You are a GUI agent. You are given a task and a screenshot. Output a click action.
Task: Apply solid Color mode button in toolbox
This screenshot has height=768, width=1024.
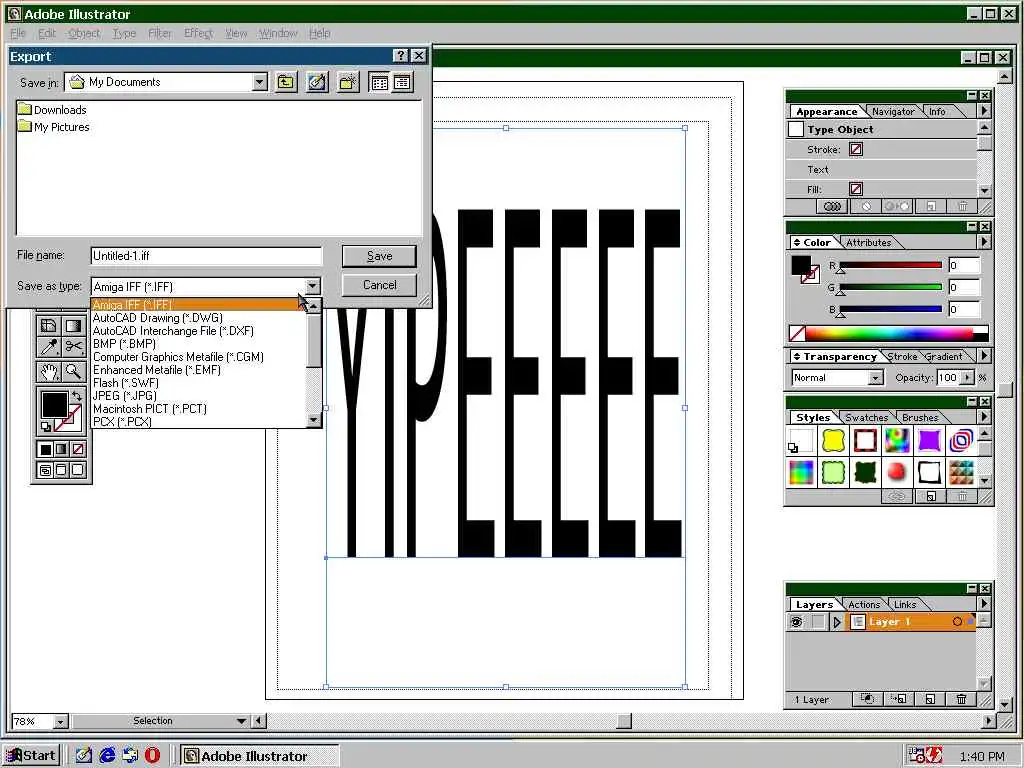(45, 449)
